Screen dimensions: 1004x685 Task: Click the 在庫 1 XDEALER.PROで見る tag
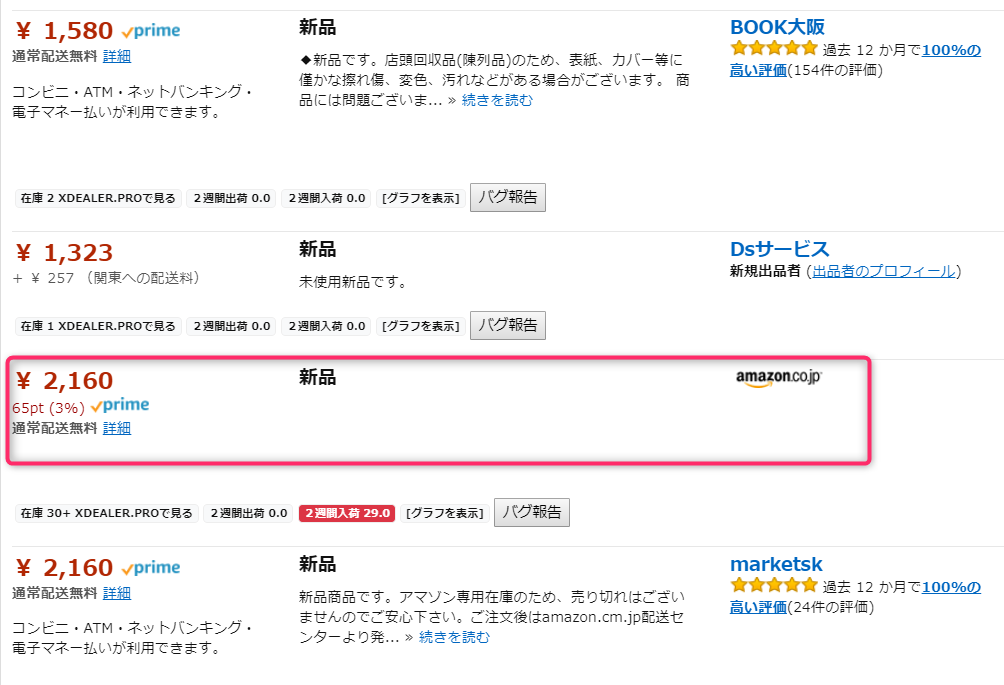98,326
